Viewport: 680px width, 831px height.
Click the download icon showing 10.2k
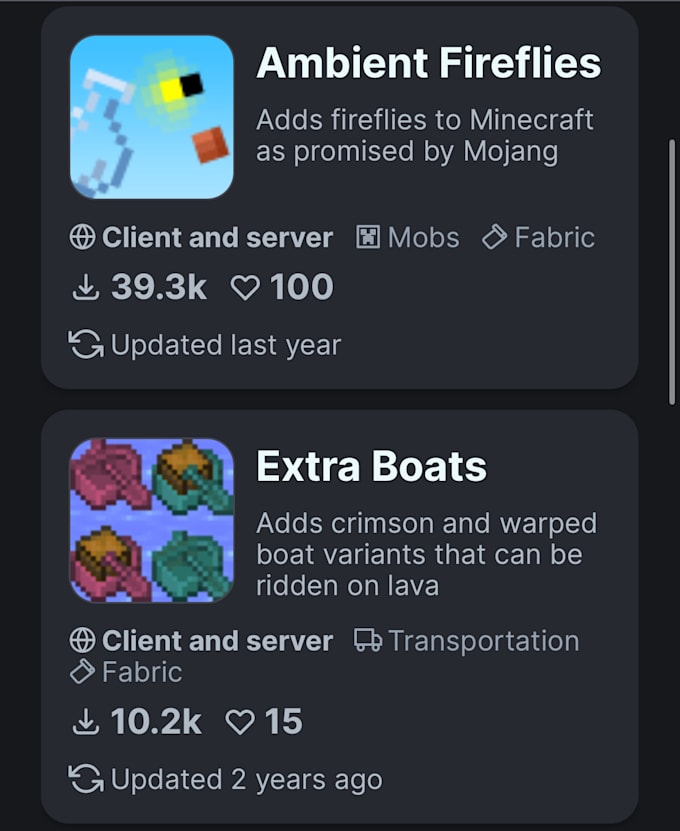point(88,722)
